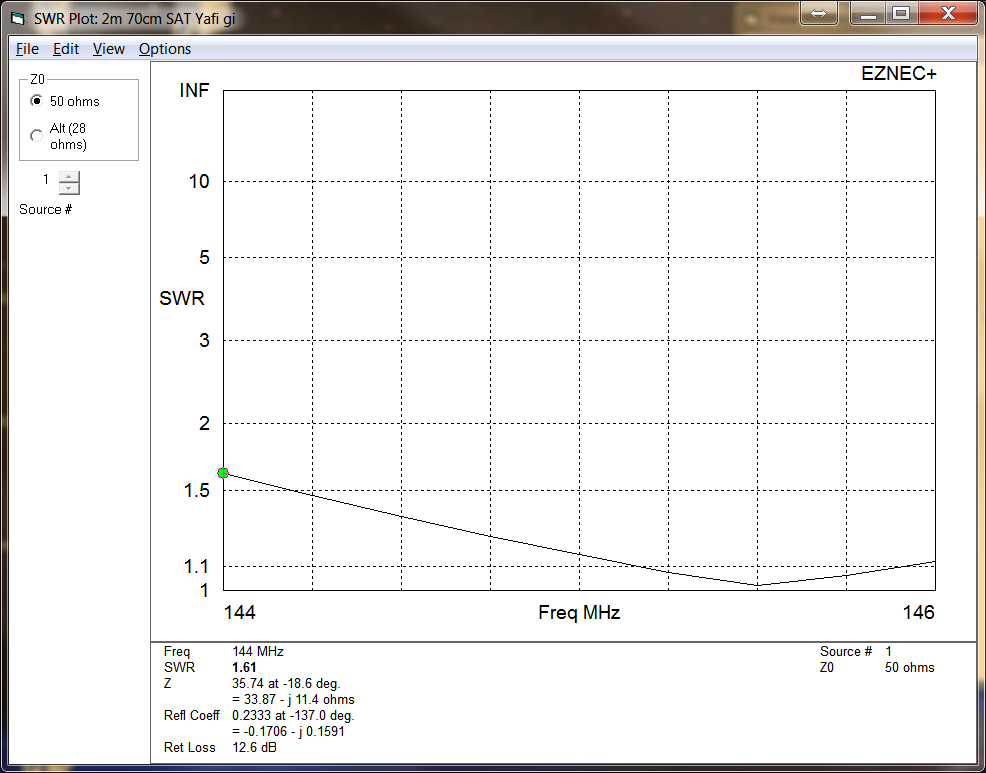986x773 pixels.
Task: Select the 50 ohms Z0 option
Action: coord(37,101)
